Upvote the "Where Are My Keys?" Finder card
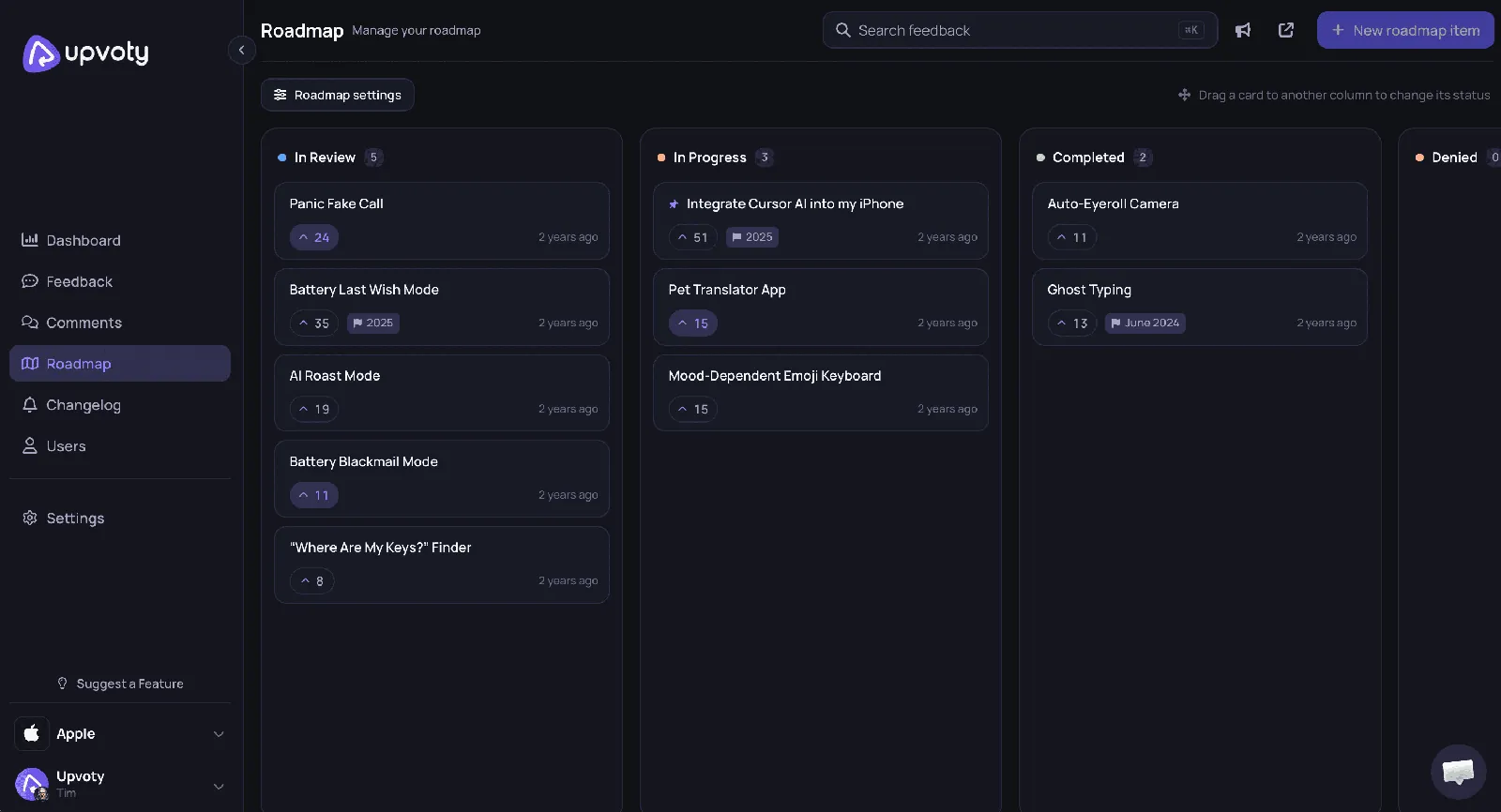 (x=311, y=581)
